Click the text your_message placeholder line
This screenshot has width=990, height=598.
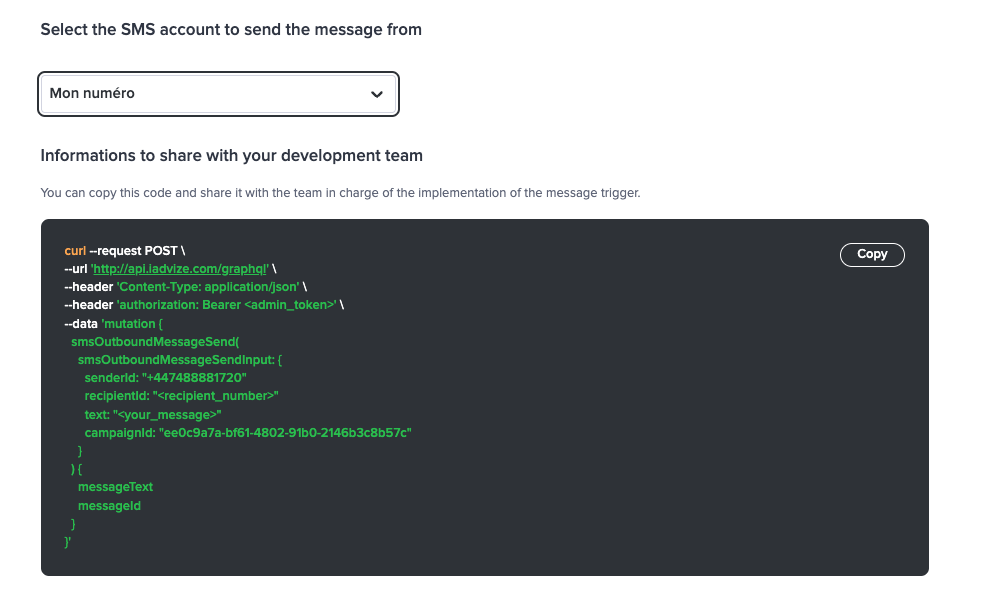click(x=153, y=415)
